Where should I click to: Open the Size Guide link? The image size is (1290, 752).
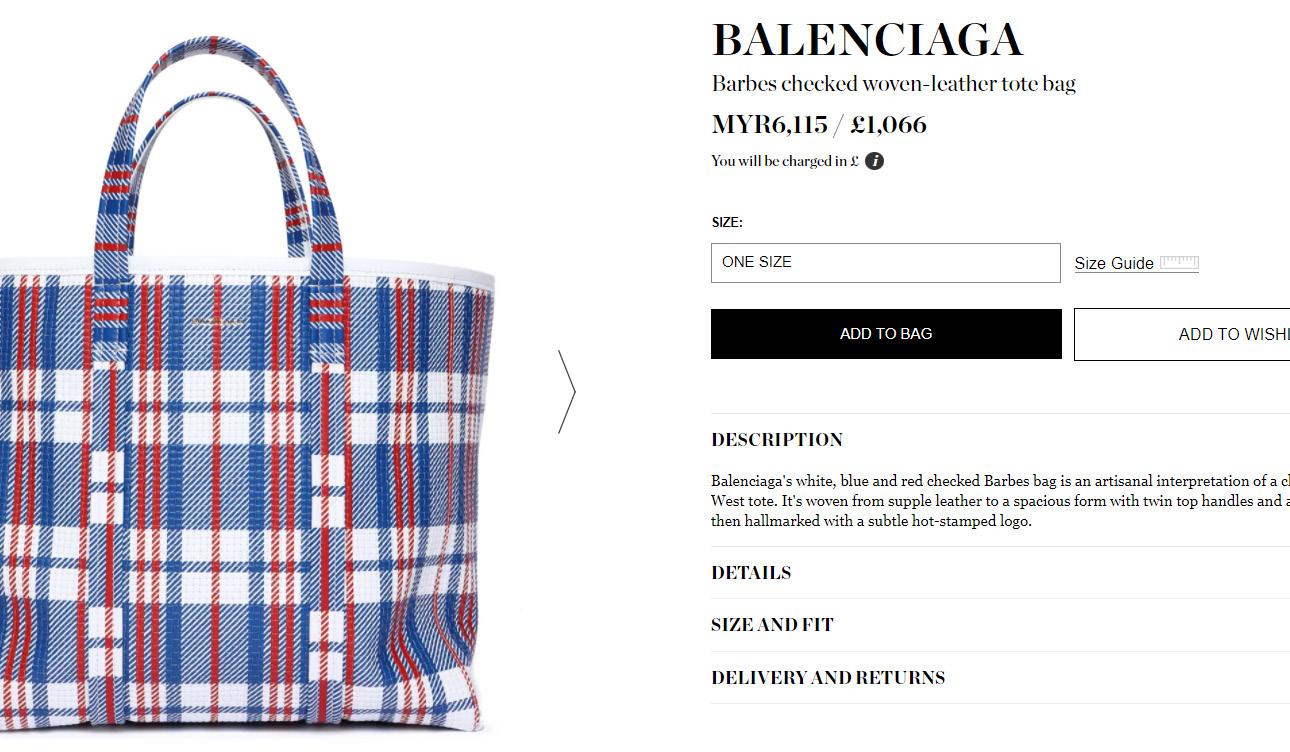[x=1114, y=264]
